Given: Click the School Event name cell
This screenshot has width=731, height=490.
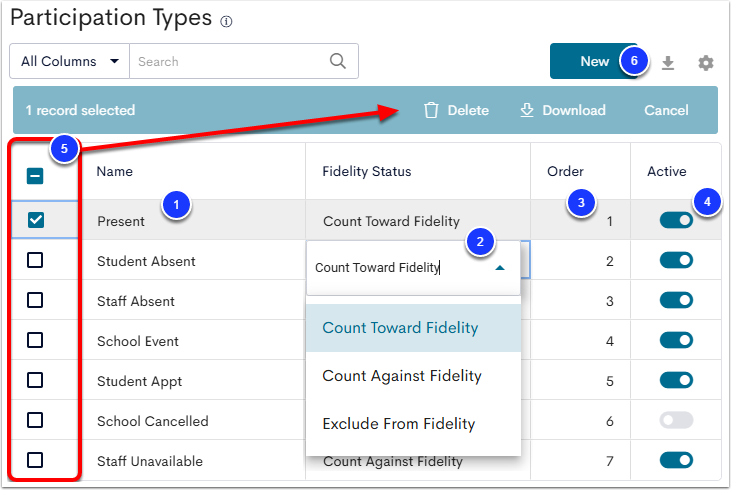Looking at the screenshot, I should 192,341.
